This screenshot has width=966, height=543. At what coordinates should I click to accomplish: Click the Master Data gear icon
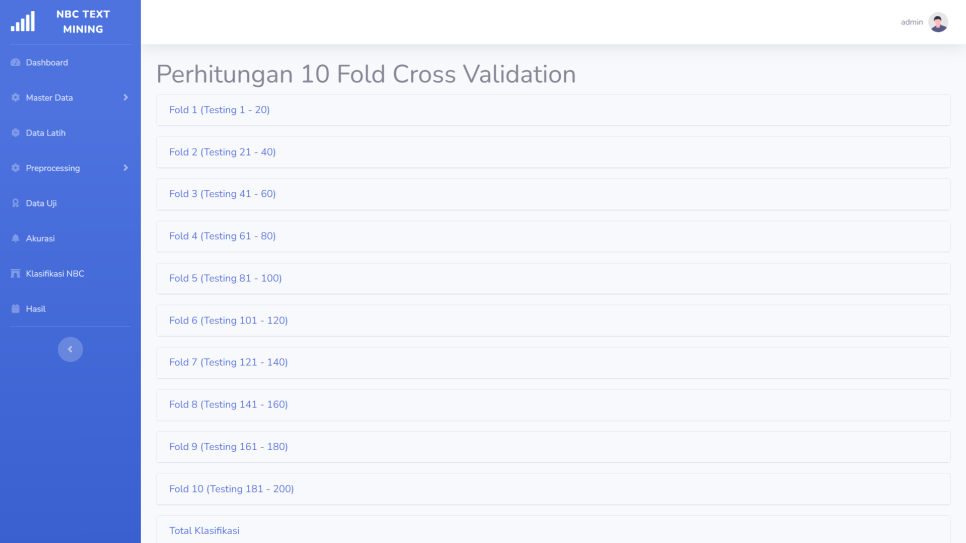15,98
